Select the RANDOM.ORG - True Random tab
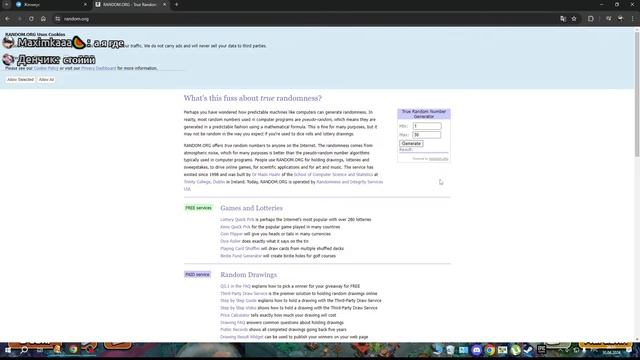This screenshot has width=640, height=360. pyautogui.click(x=130, y=4)
